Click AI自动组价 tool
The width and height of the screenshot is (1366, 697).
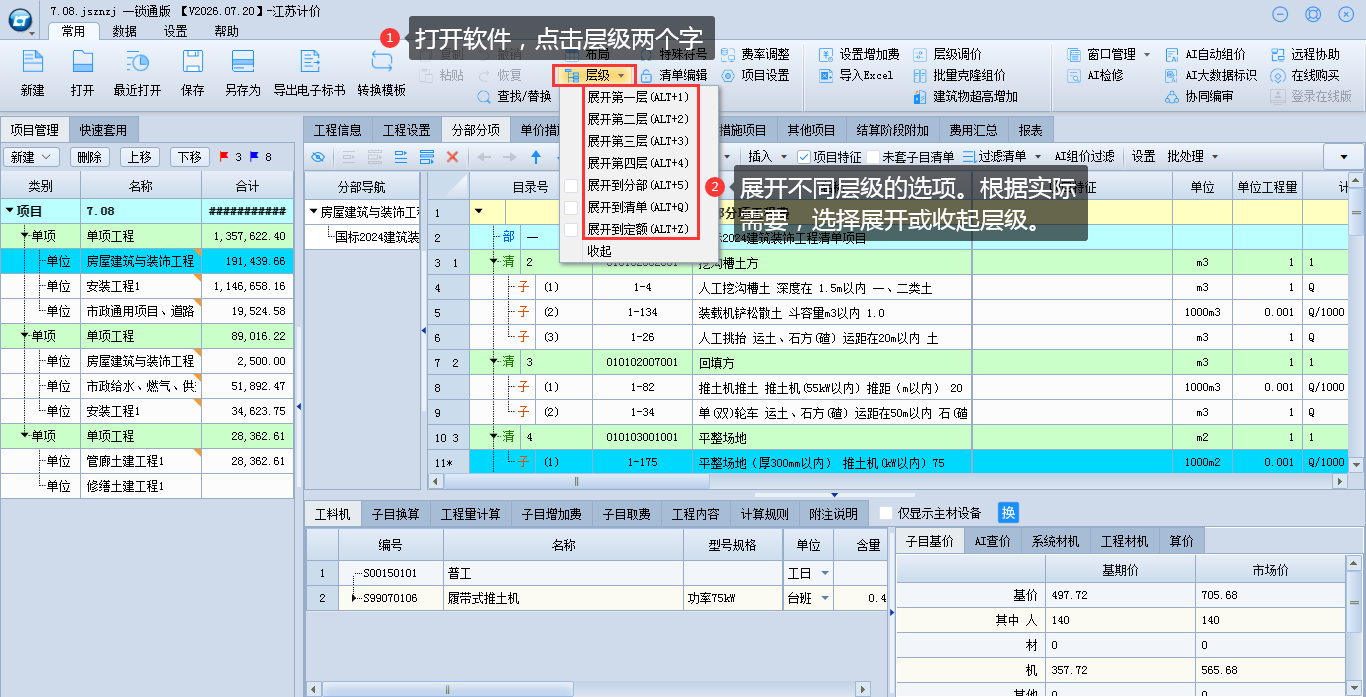click(1205, 54)
